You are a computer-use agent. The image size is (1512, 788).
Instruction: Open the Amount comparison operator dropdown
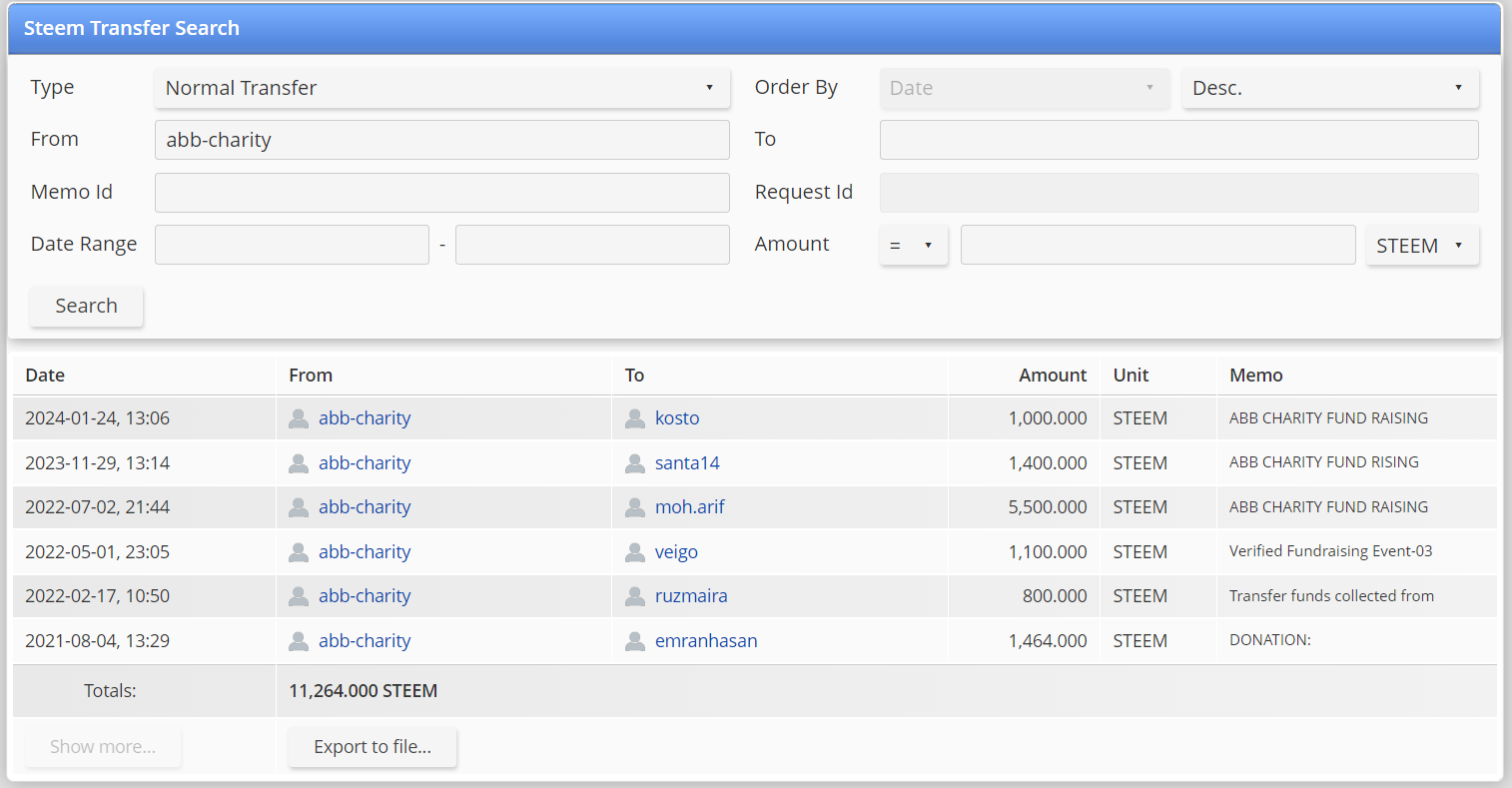coord(914,245)
